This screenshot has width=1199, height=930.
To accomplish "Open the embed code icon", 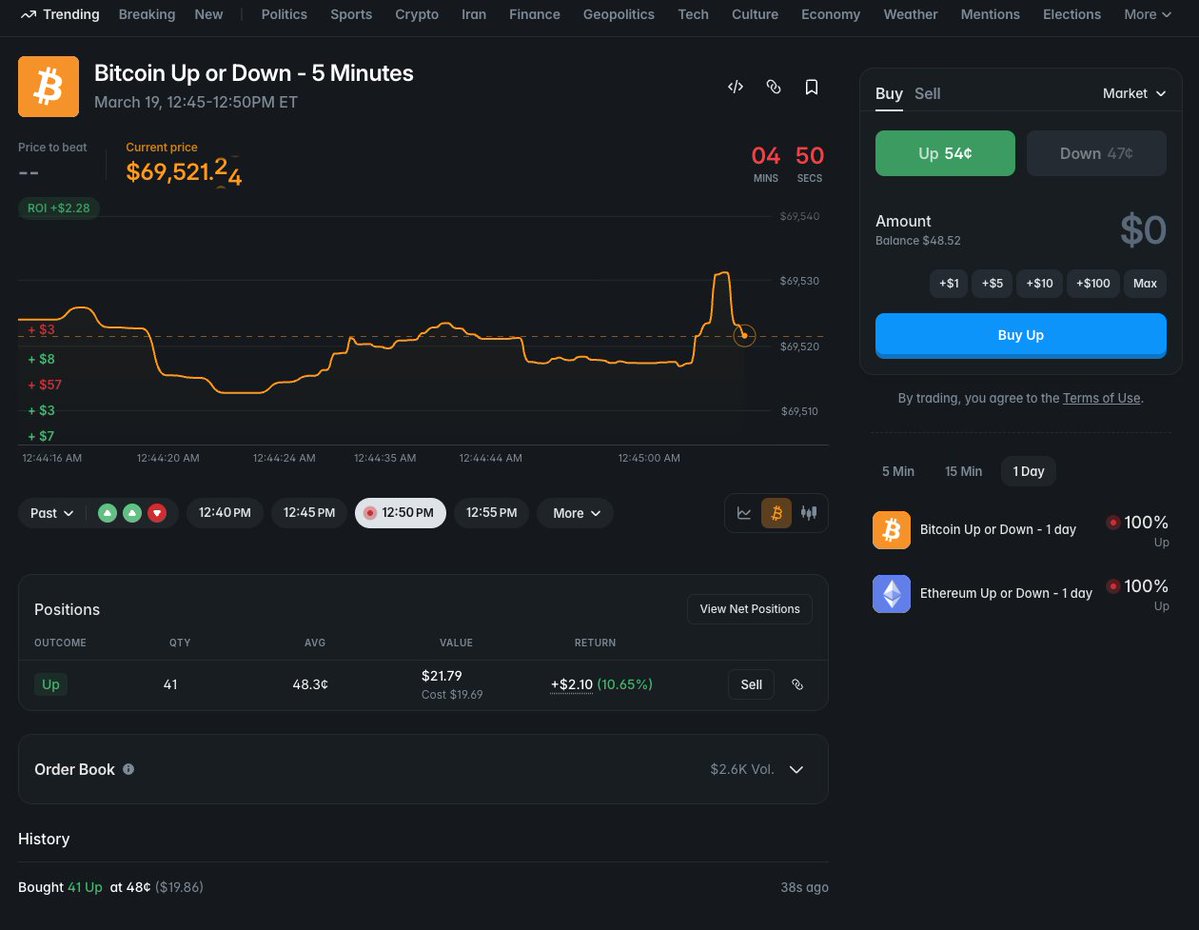I will click(735, 87).
